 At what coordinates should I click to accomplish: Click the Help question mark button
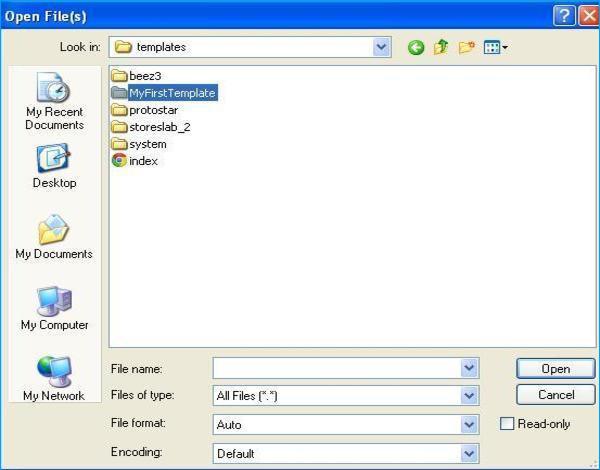pyautogui.click(x=564, y=15)
